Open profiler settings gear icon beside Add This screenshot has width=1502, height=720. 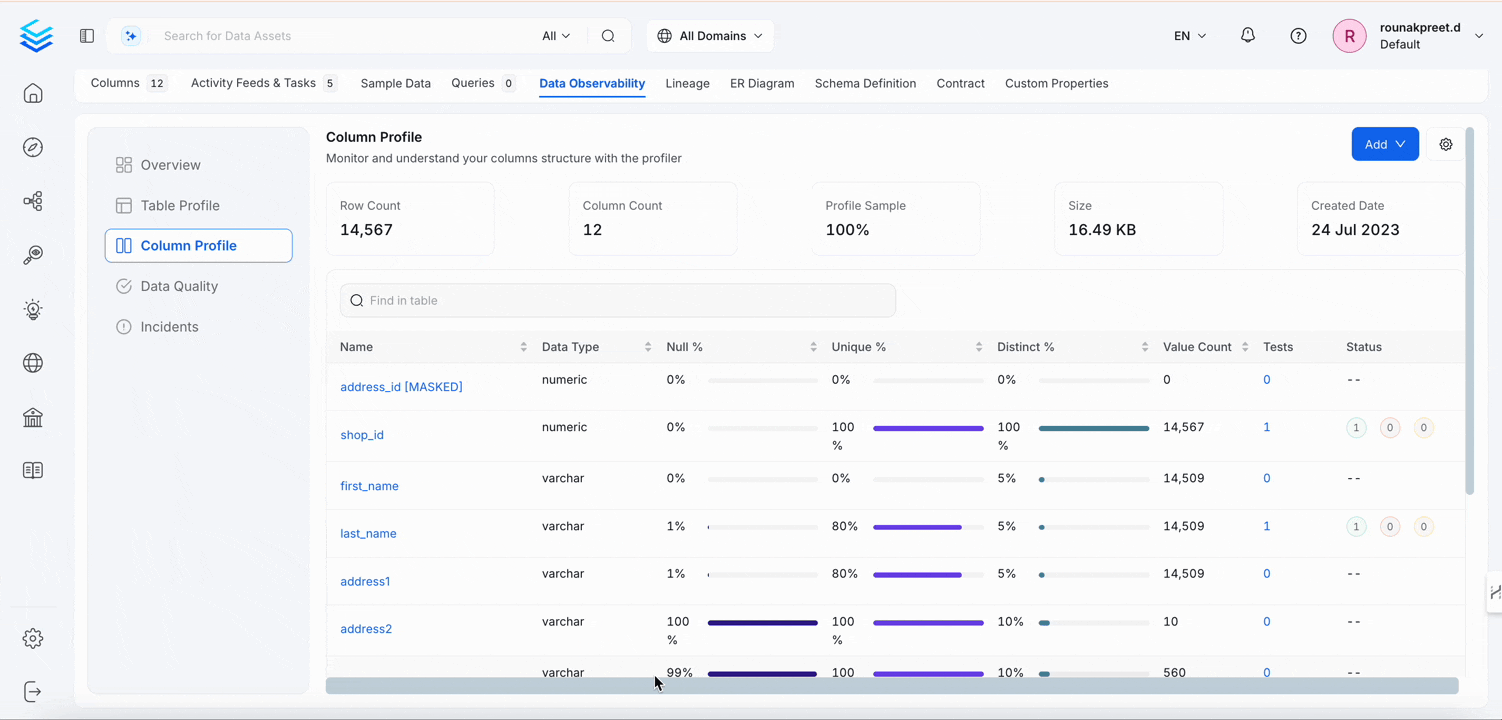point(1446,144)
